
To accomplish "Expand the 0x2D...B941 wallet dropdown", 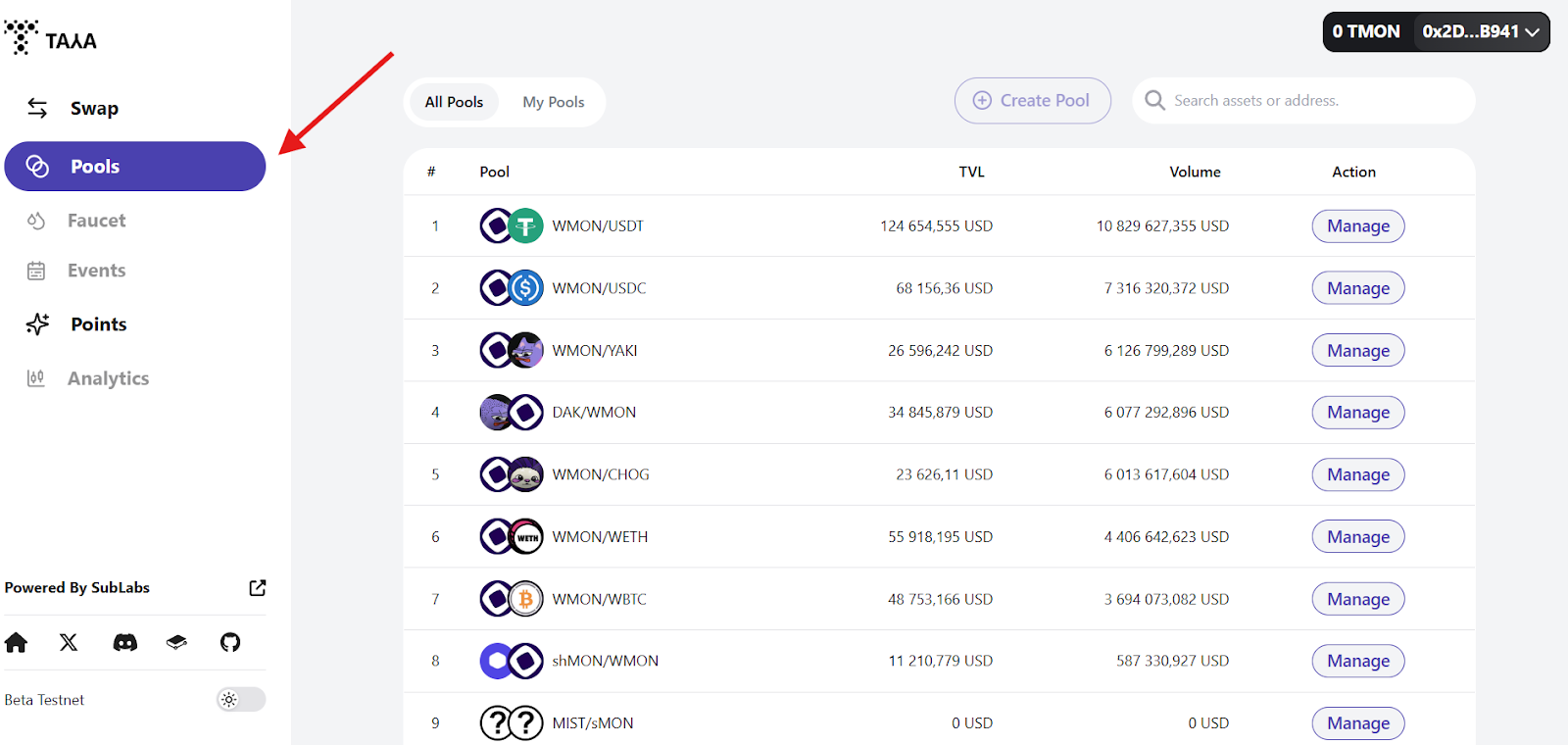I will pyautogui.click(x=1481, y=31).
